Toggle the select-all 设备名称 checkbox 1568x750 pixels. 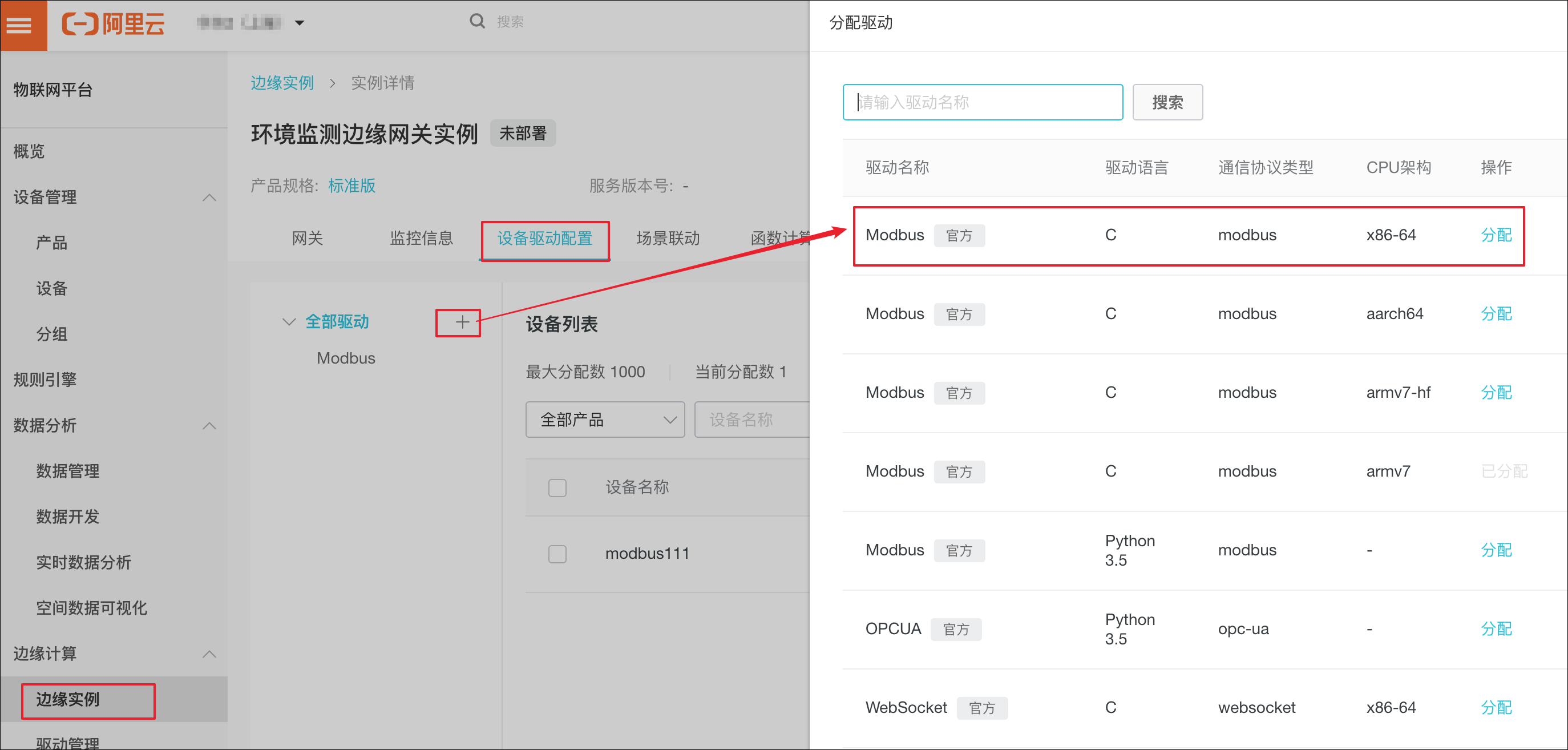557,487
